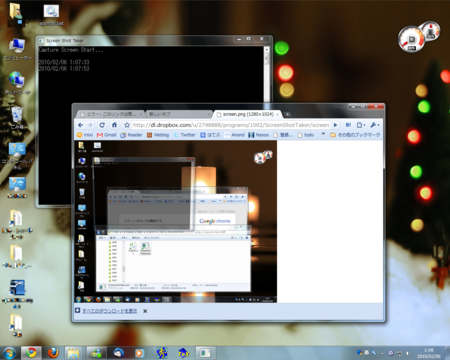Open Chrome's wrench settings menu
This screenshot has width=450, height=360.
pyautogui.click(x=375, y=125)
